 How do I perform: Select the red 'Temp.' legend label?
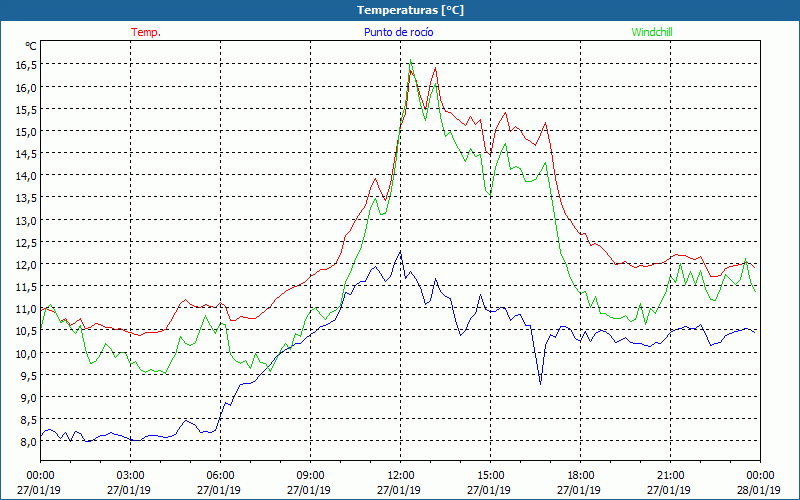[146, 32]
